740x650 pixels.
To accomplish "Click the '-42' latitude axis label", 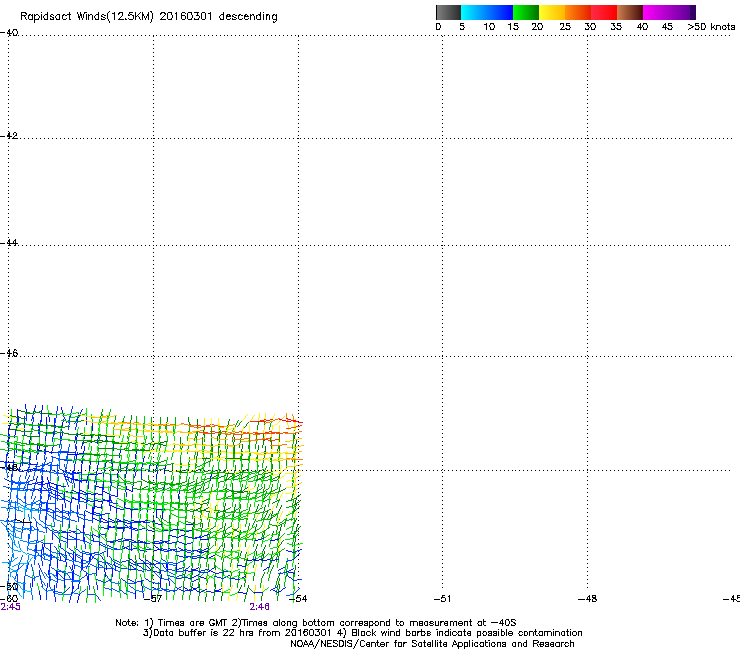I will coord(9,135).
